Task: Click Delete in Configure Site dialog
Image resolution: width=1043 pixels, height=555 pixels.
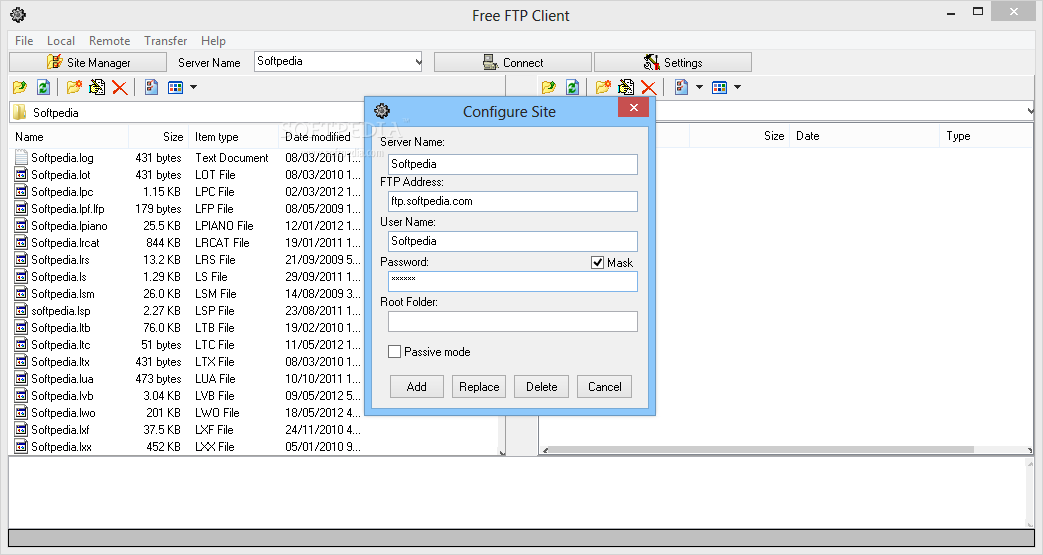Action: click(x=541, y=387)
